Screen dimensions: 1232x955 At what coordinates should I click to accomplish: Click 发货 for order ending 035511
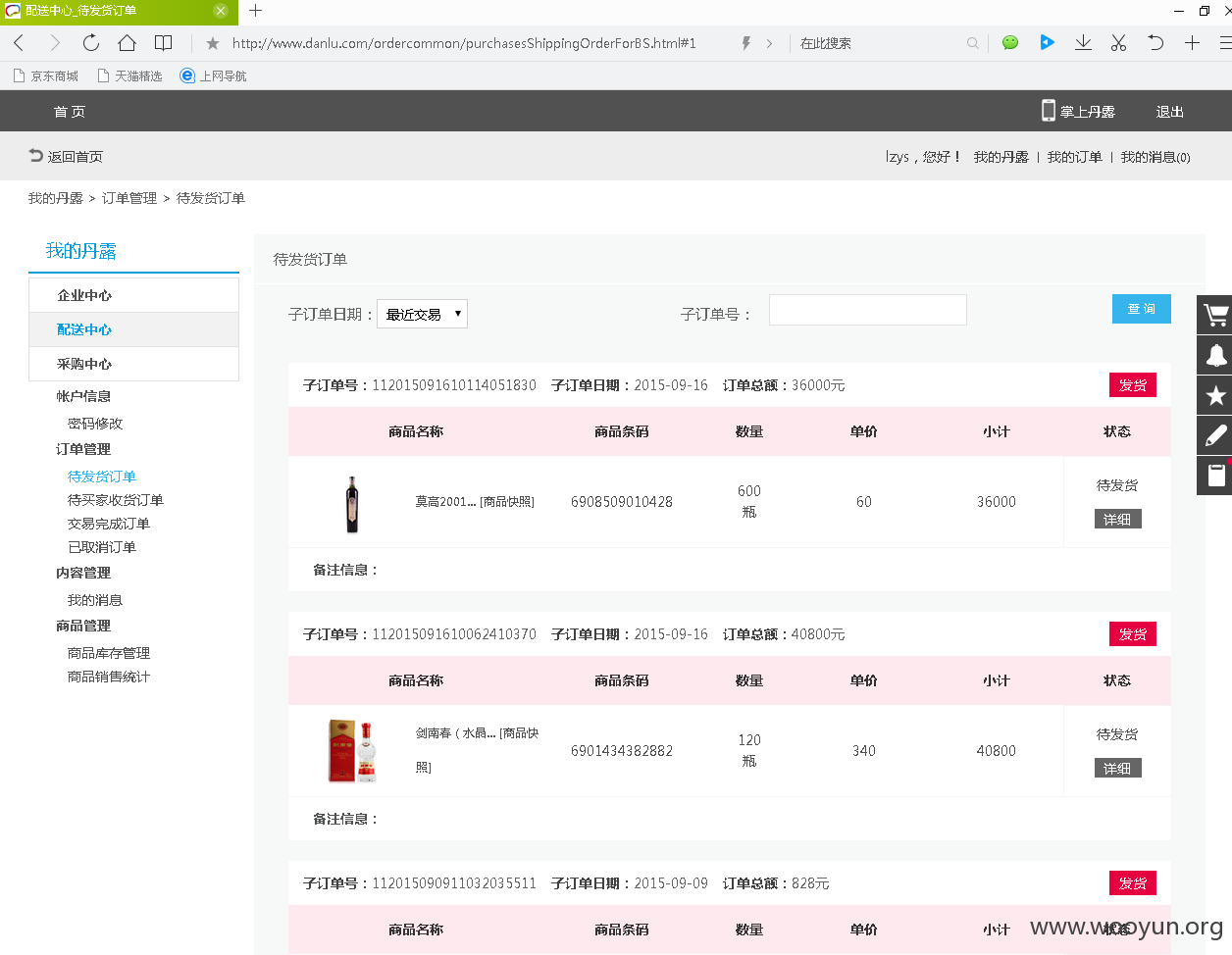[x=1133, y=883]
